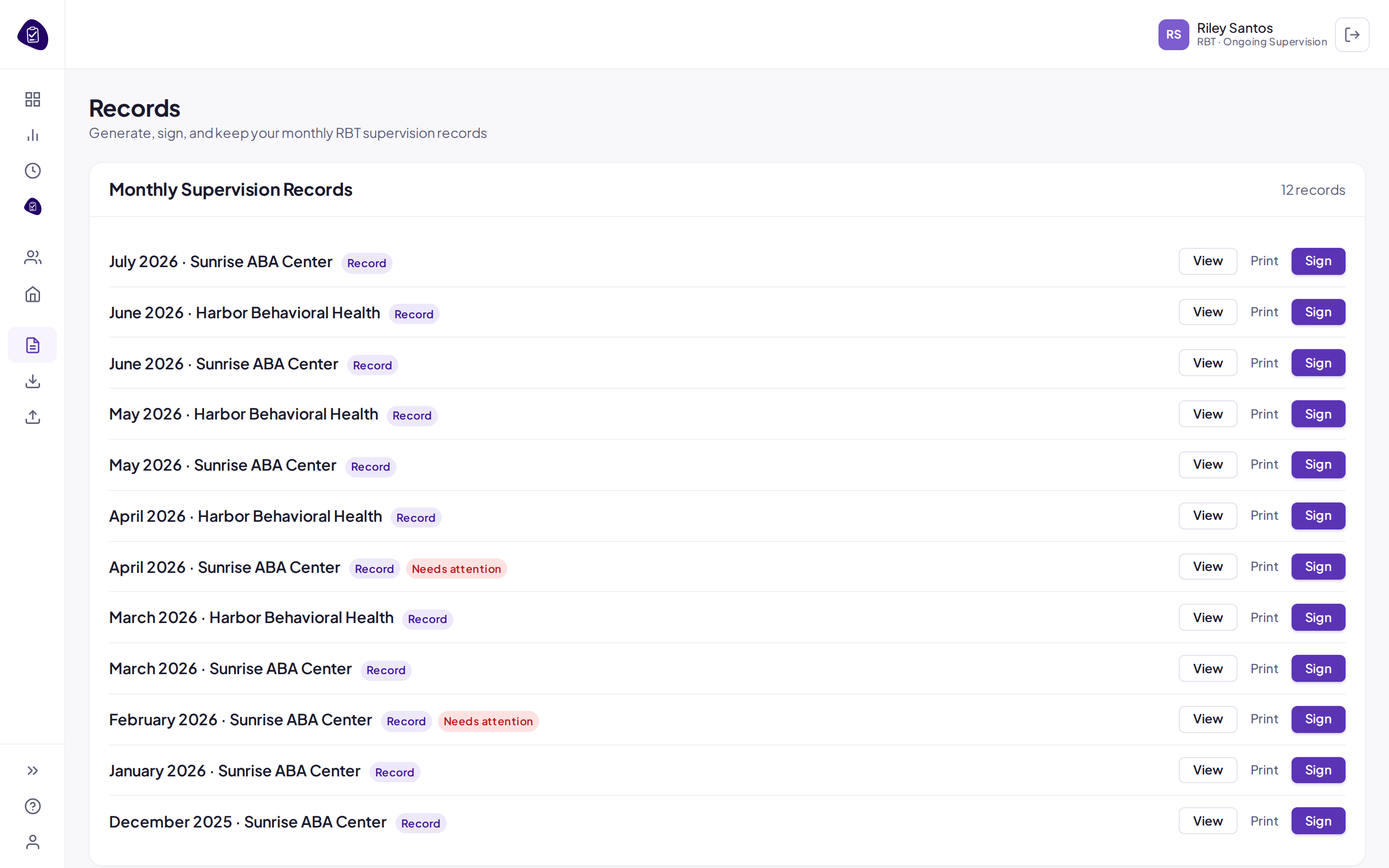
Task: Print the May 2026 Sunrise ABA record
Action: (x=1264, y=464)
